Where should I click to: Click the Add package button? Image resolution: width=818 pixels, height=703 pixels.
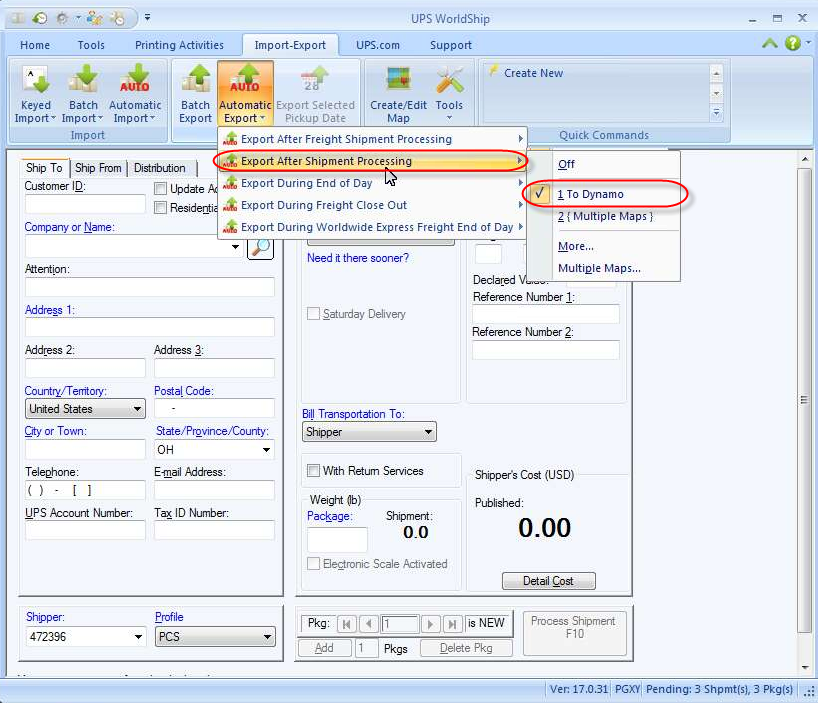click(x=324, y=648)
